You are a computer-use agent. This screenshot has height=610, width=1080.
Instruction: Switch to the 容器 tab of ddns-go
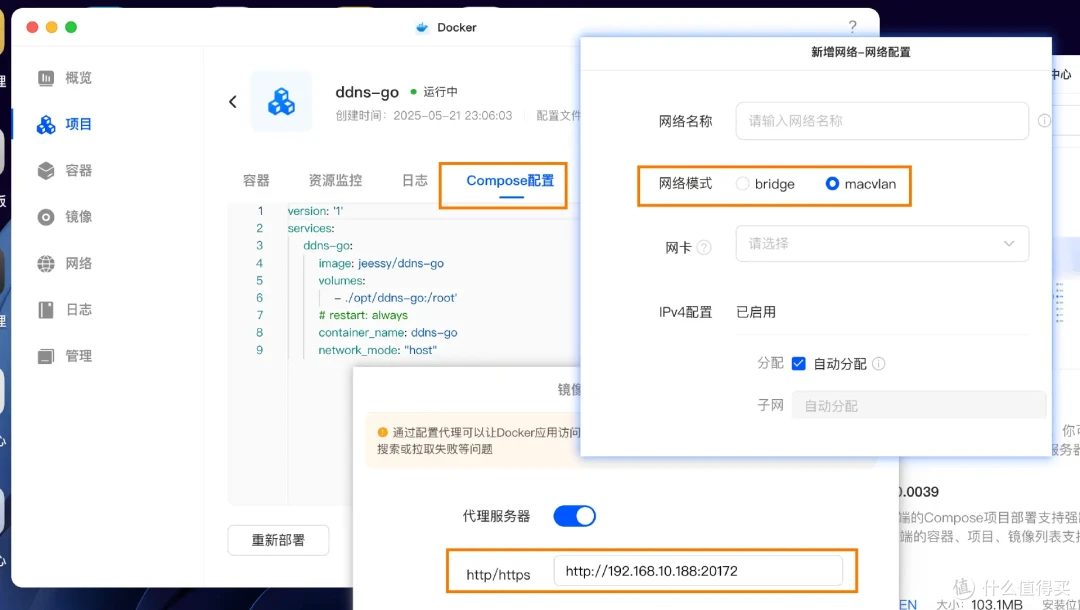coord(256,180)
